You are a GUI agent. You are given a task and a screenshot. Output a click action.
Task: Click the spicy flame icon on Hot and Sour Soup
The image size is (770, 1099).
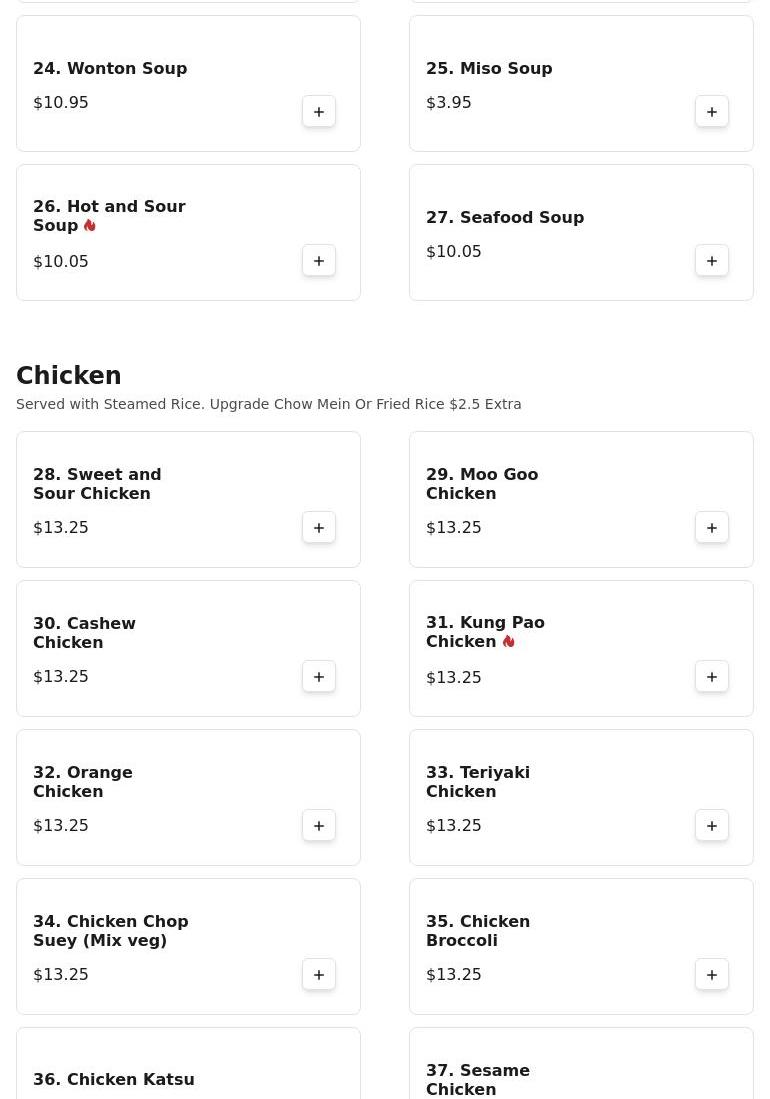pos(90,225)
